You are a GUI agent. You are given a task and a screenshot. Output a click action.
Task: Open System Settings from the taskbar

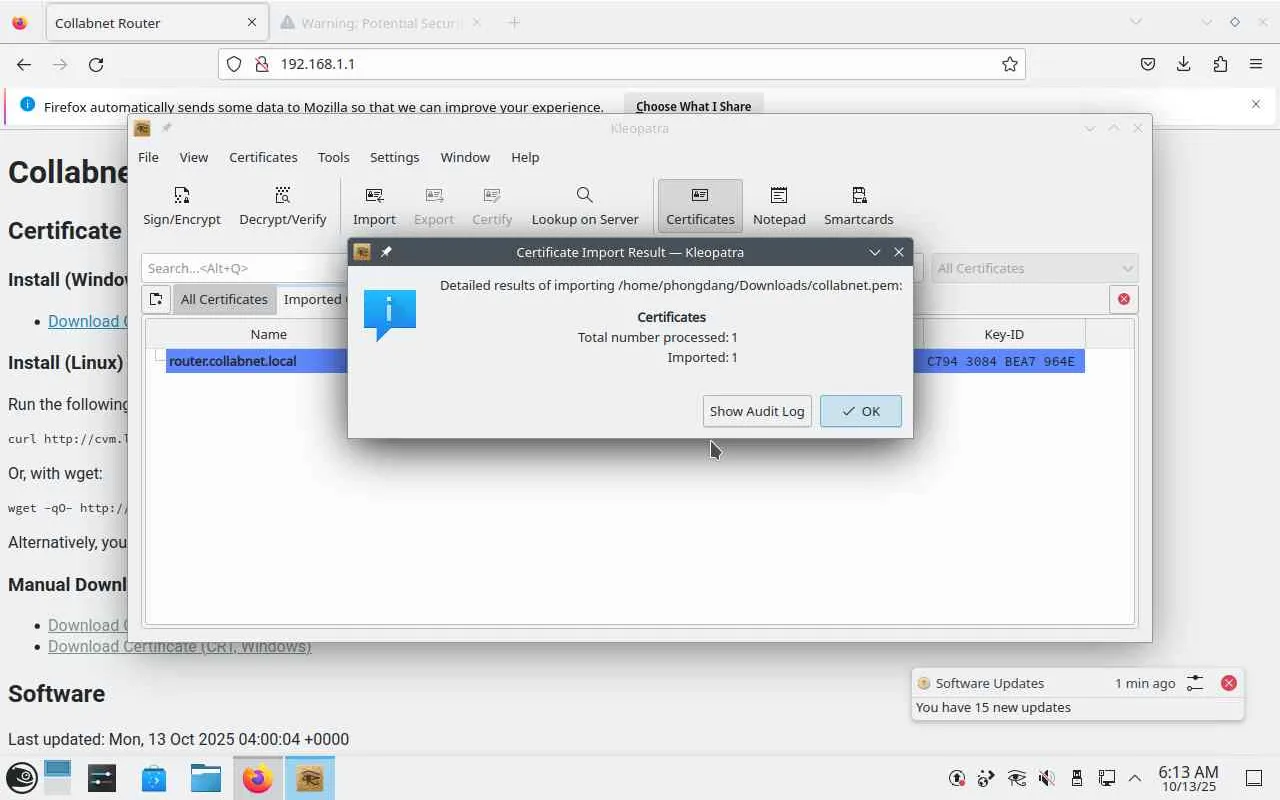(x=102, y=778)
